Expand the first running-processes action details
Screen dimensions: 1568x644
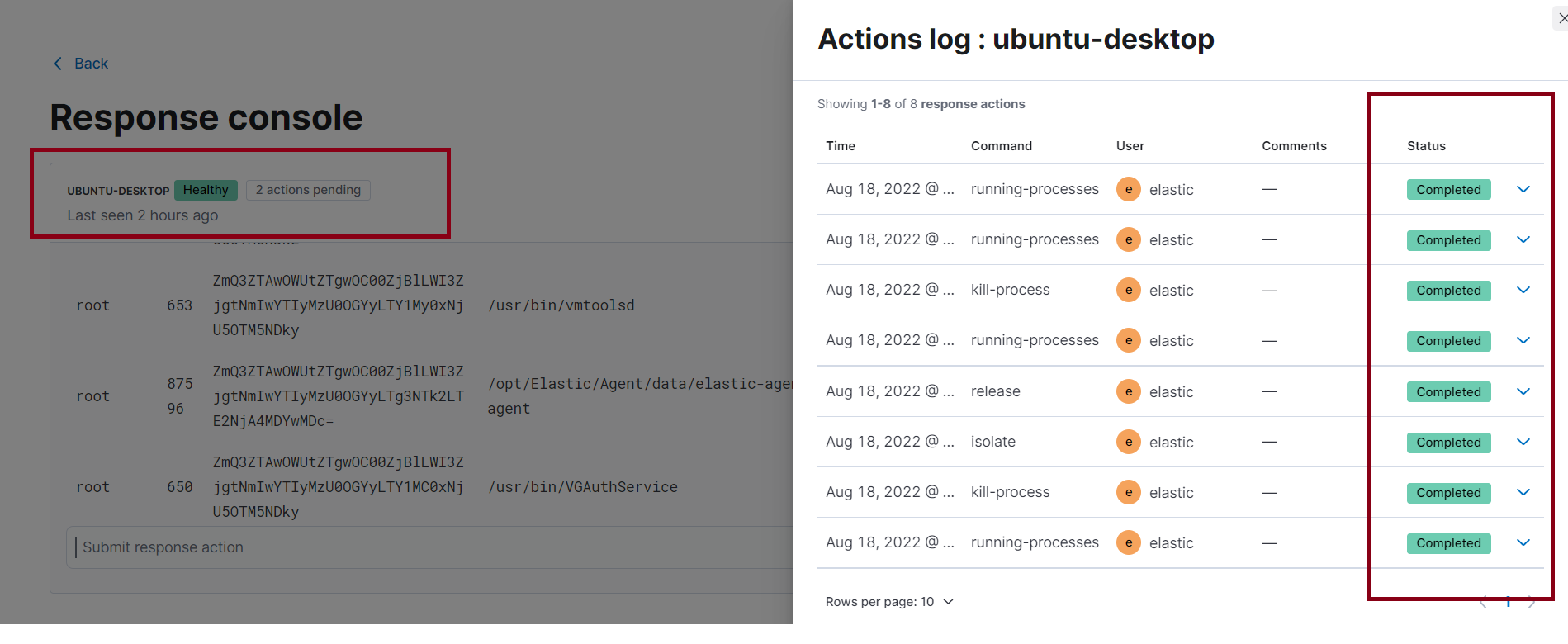pyautogui.click(x=1523, y=189)
